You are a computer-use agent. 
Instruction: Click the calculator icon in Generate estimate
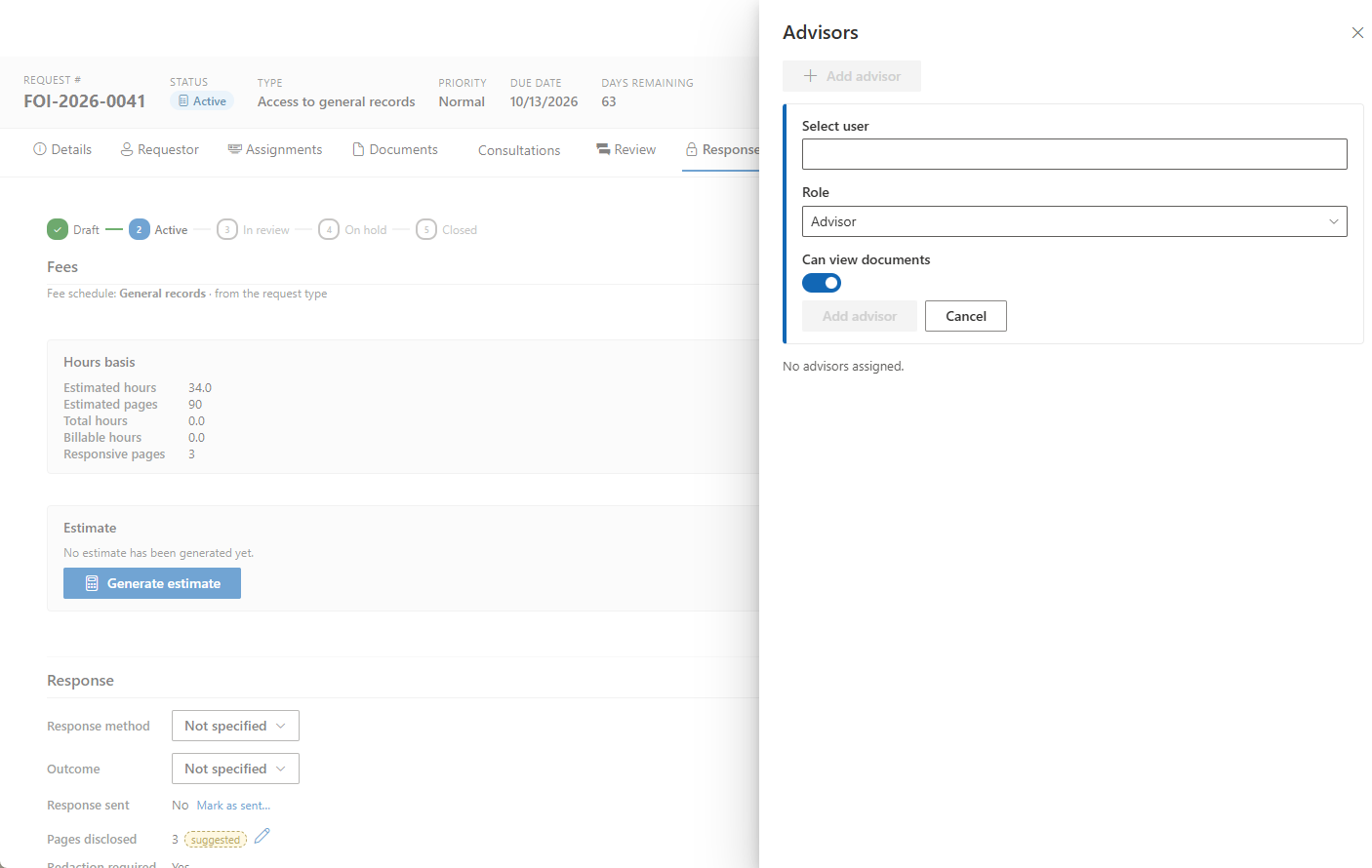92,583
